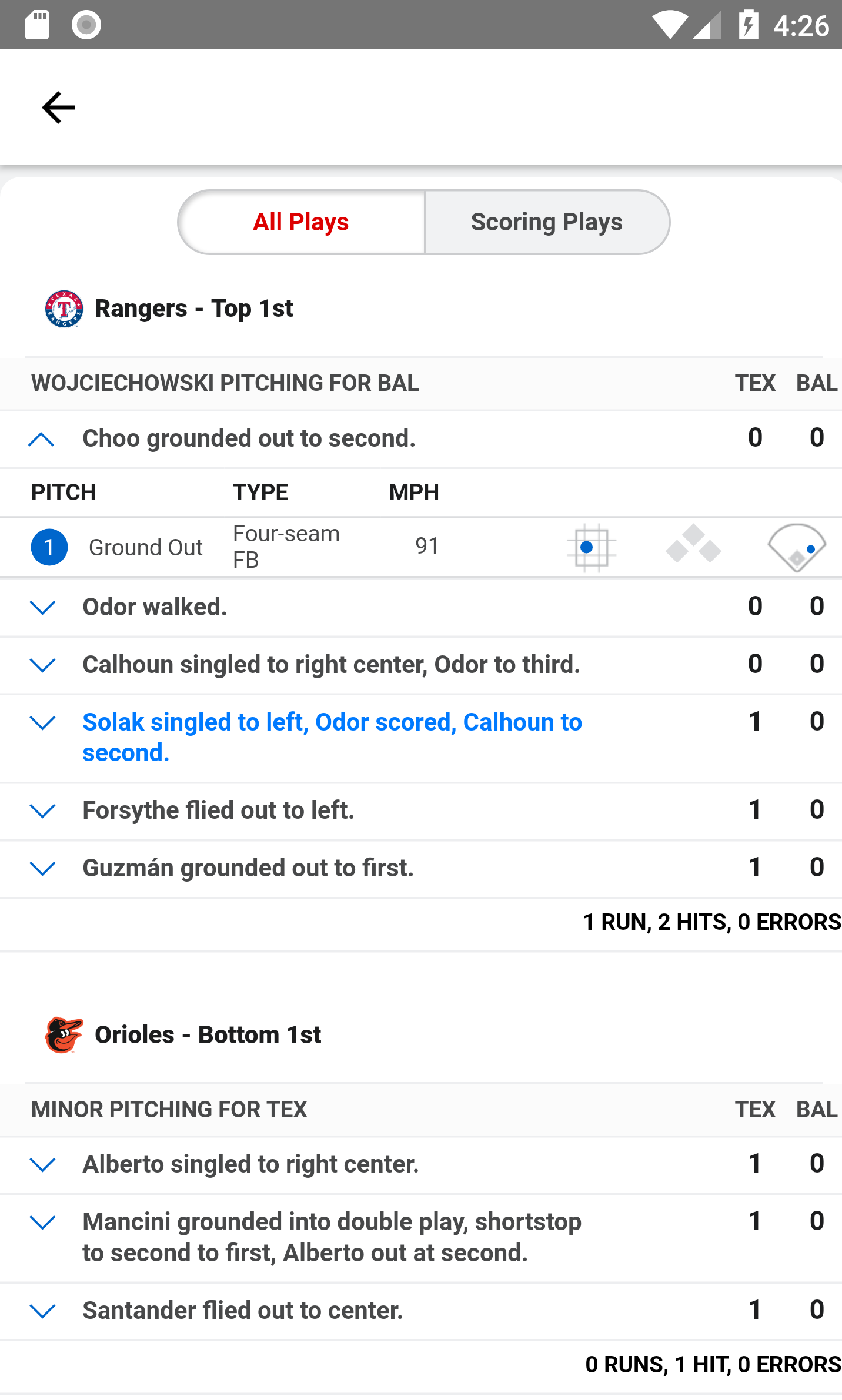Switch to Scoring Plays view
The height and width of the screenshot is (1400, 842).
[547, 222]
